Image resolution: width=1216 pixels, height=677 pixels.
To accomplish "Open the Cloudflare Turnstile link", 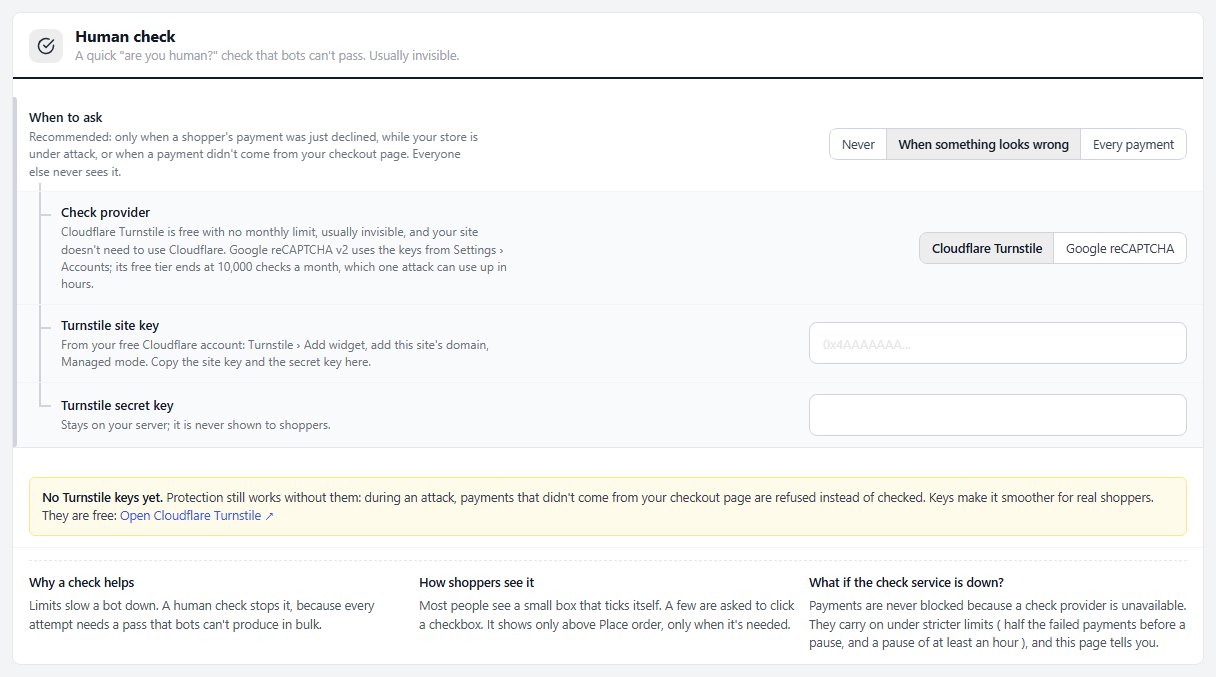I will 197,516.
